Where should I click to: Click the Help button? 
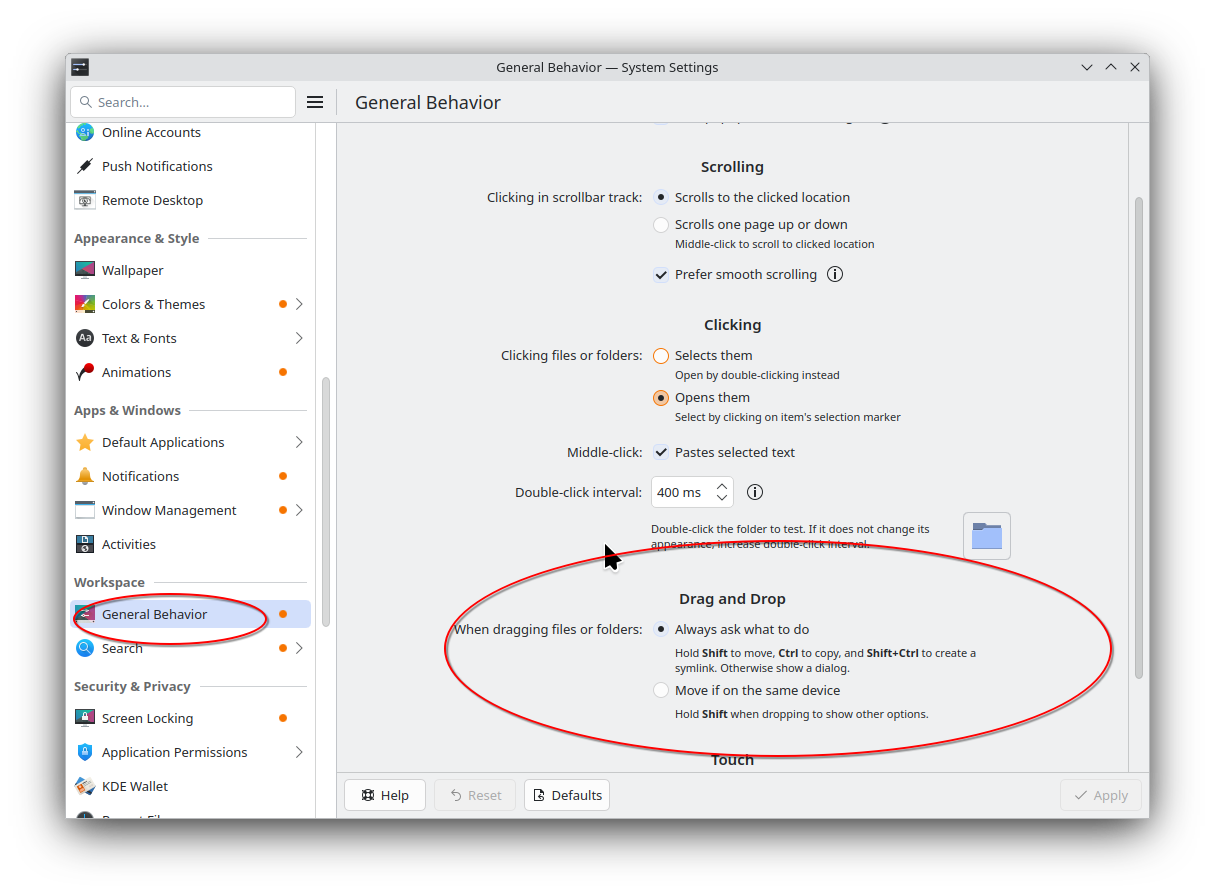pos(385,795)
